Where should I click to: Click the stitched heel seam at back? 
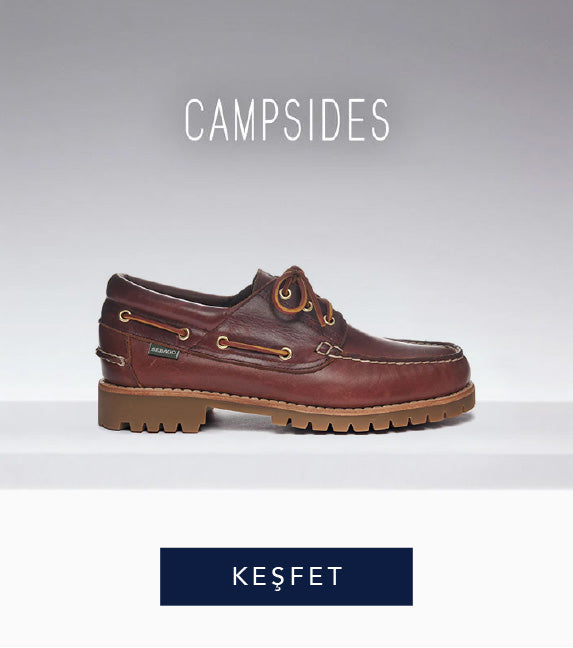coord(111,357)
